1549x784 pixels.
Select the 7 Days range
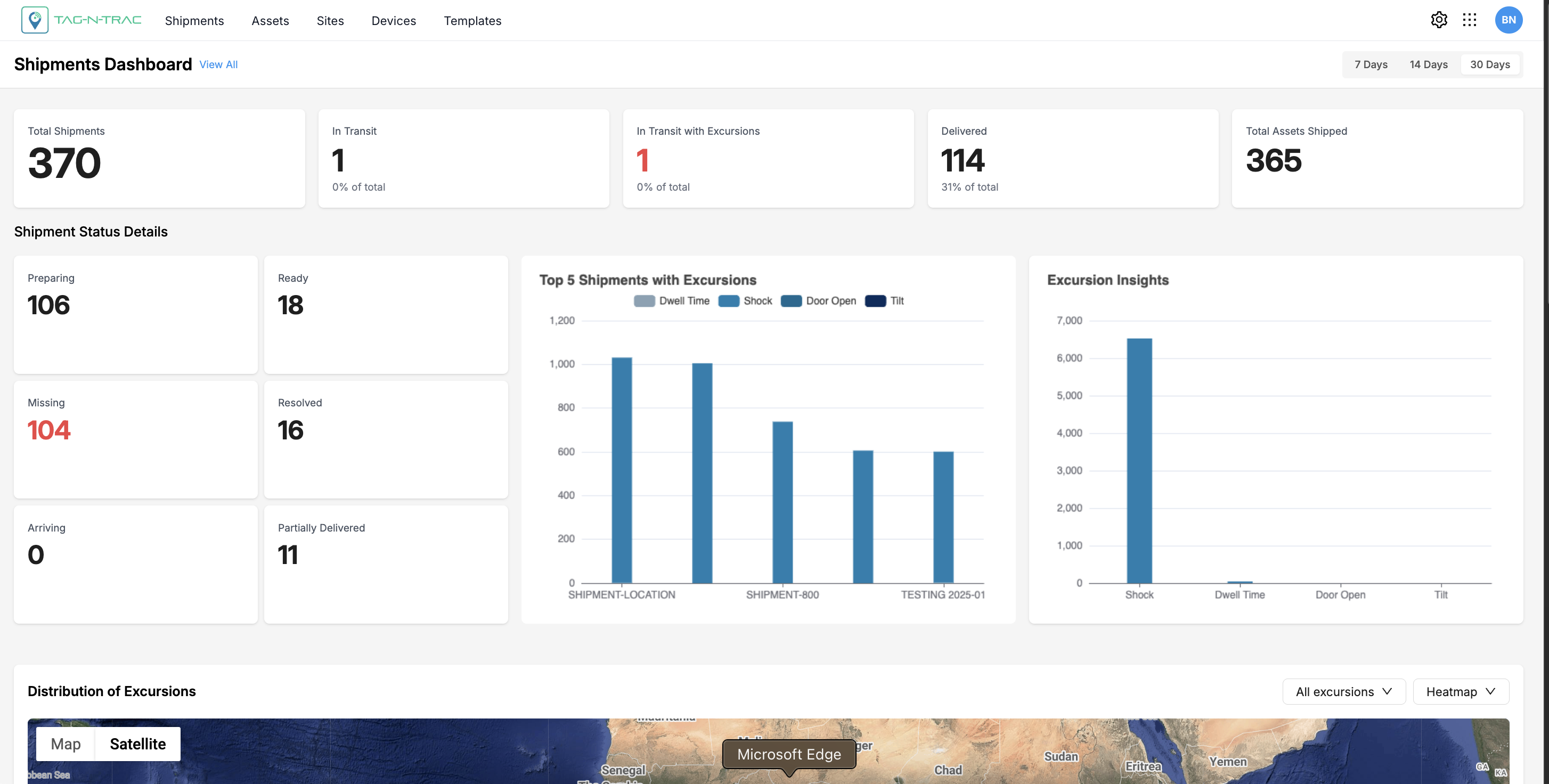pos(1371,64)
